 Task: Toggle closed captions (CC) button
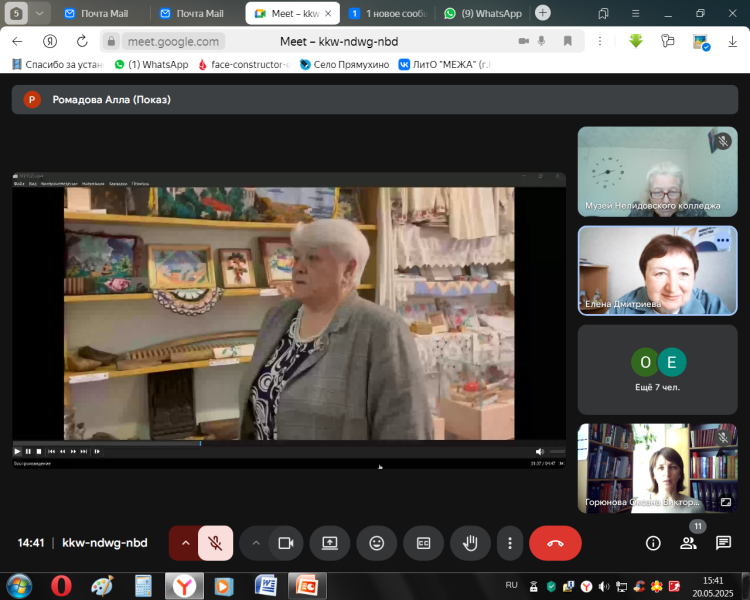(423, 543)
